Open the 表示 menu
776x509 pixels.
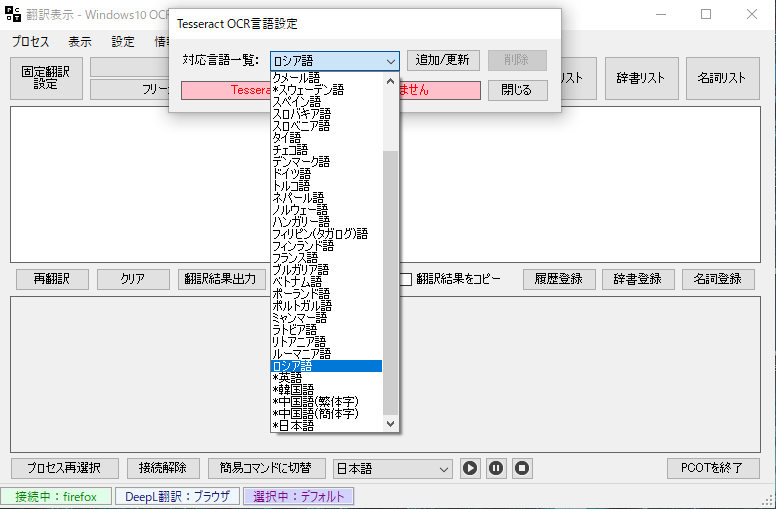[x=80, y=42]
